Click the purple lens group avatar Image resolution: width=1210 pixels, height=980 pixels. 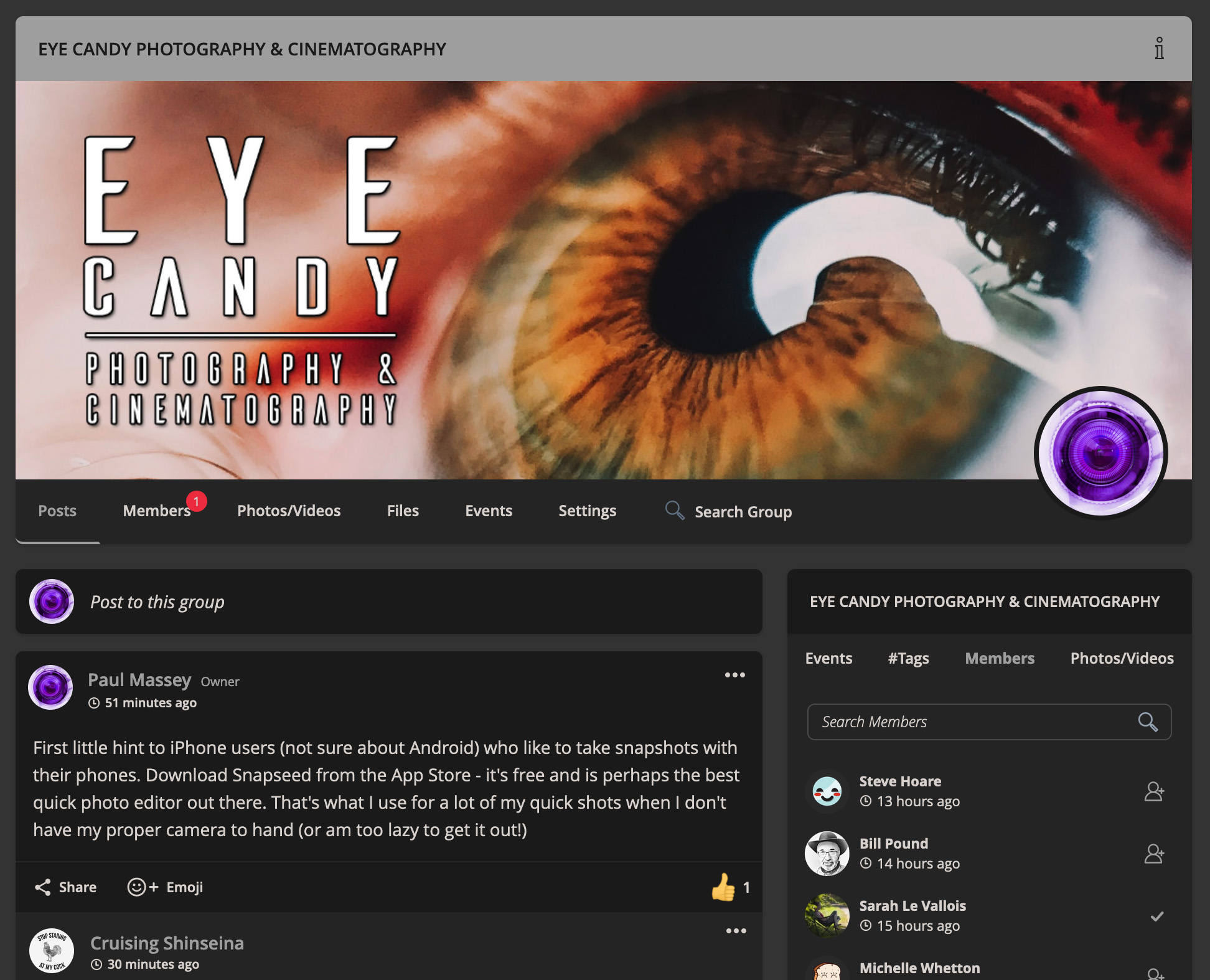pyautogui.click(x=1100, y=453)
